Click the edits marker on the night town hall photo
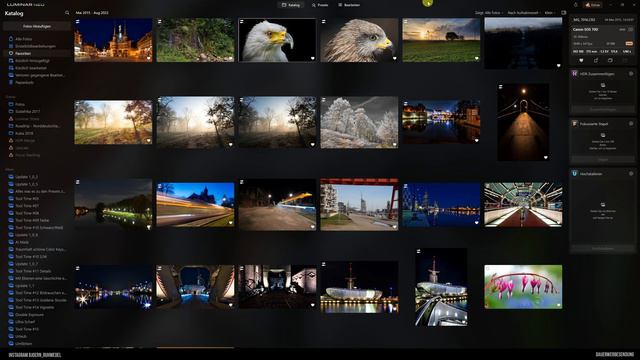640x360 pixels. [78, 22]
